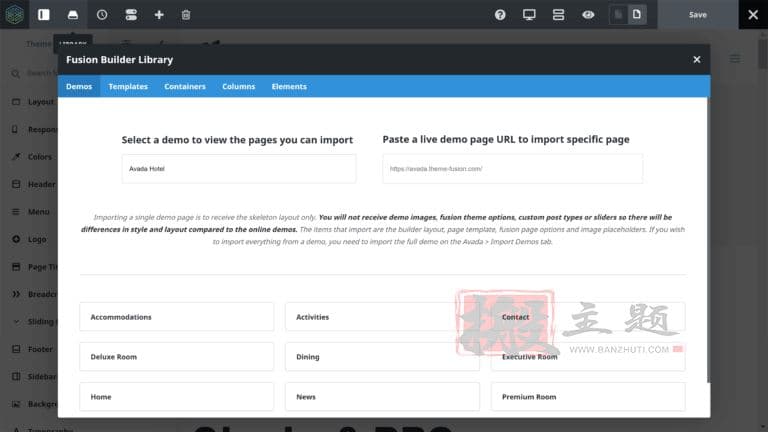Image resolution: width=768 pixels, height=432 pixels.
Task: Open the help question mark icon
Action: tap(500, 15)
